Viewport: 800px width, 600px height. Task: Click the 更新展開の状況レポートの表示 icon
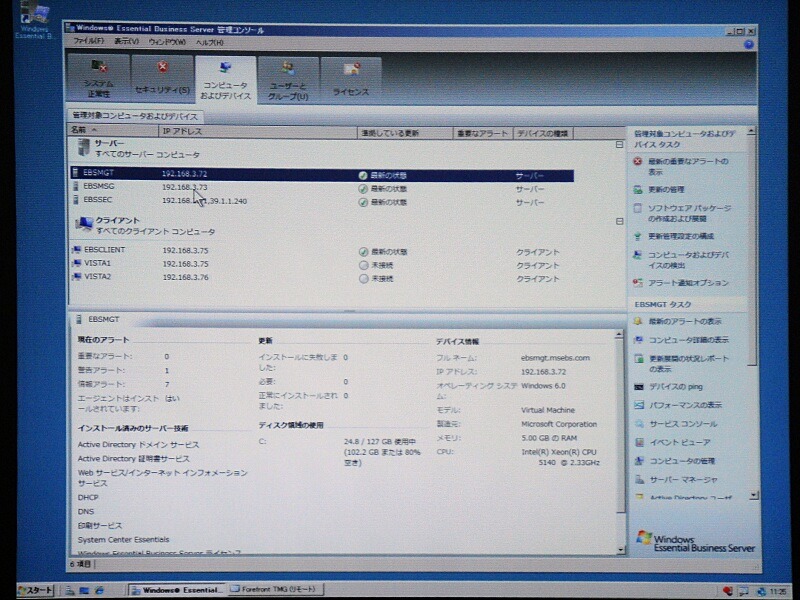click(x=639, y=359)
